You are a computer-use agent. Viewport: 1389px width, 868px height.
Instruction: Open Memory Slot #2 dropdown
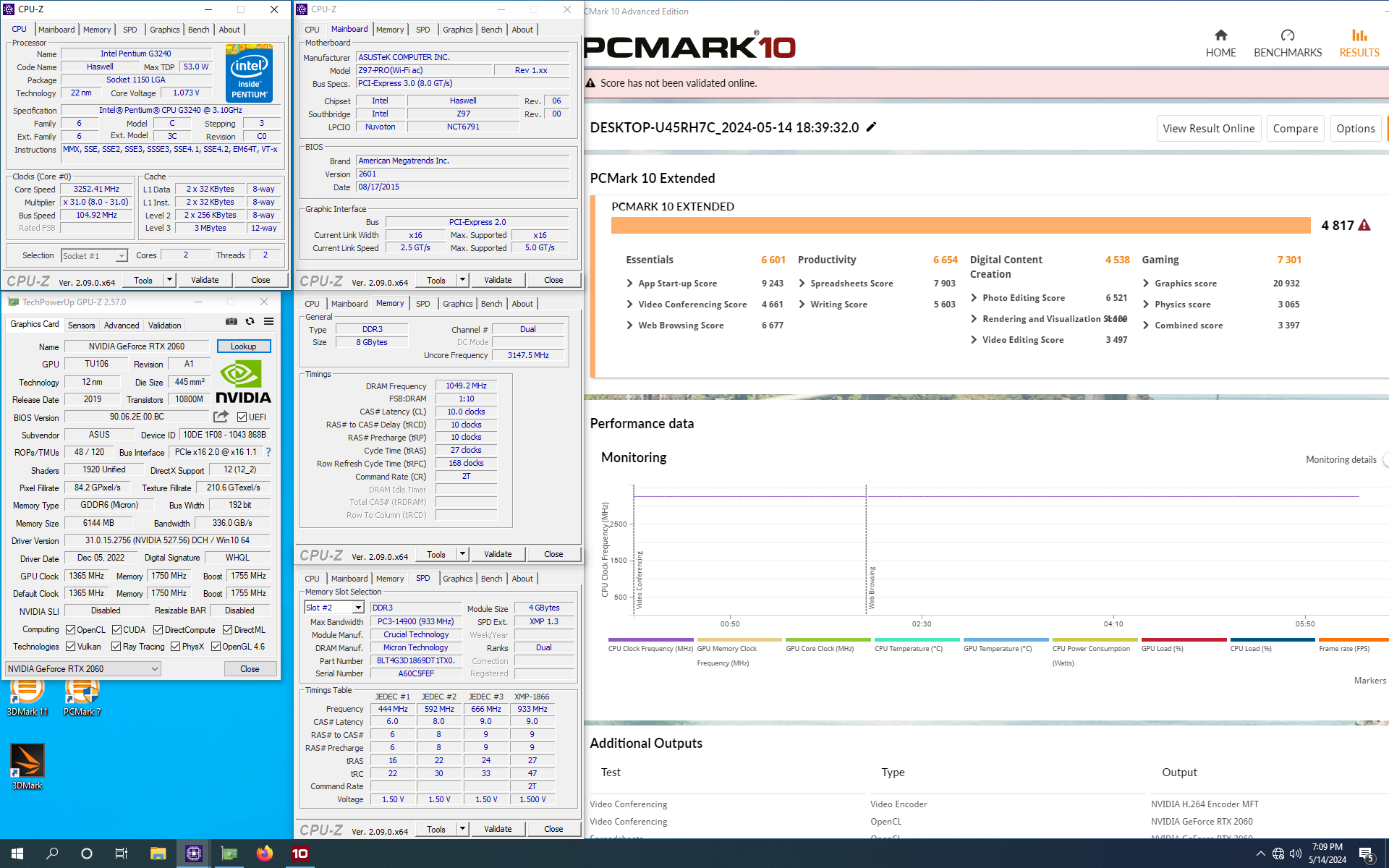(334, 608)
